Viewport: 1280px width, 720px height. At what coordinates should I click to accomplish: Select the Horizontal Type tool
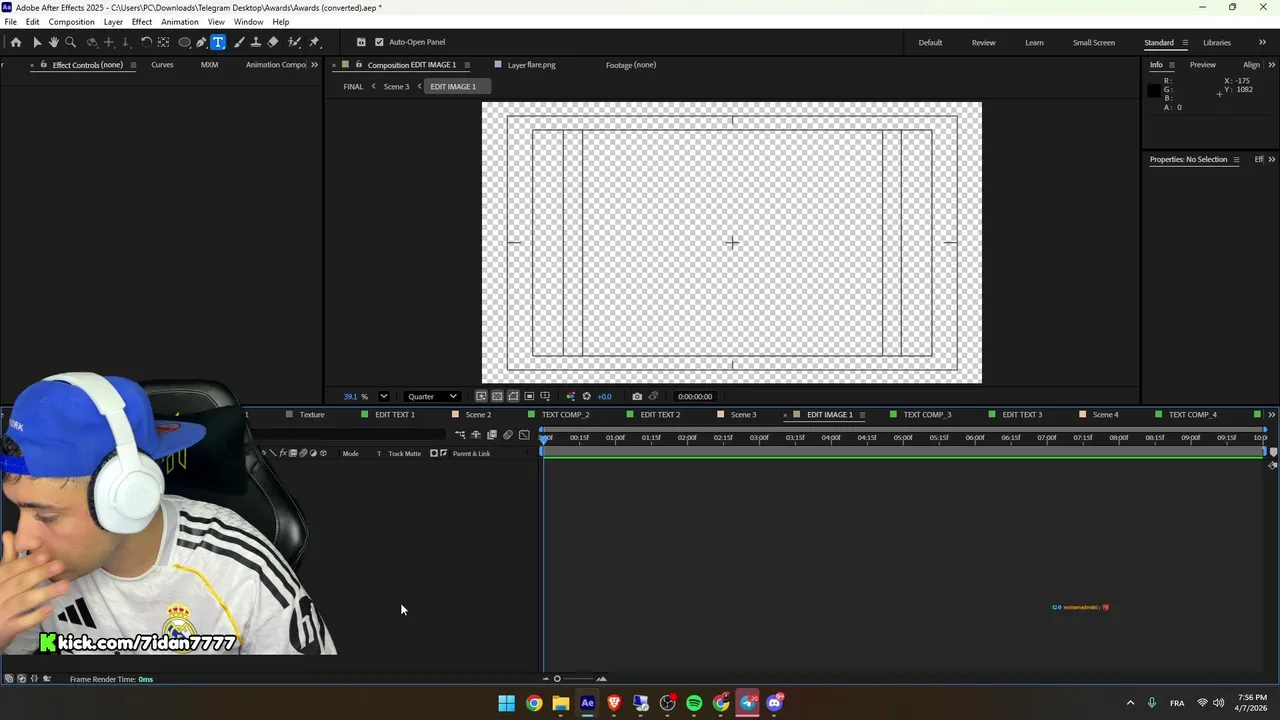pyautogui.click(x=218, y=42)
